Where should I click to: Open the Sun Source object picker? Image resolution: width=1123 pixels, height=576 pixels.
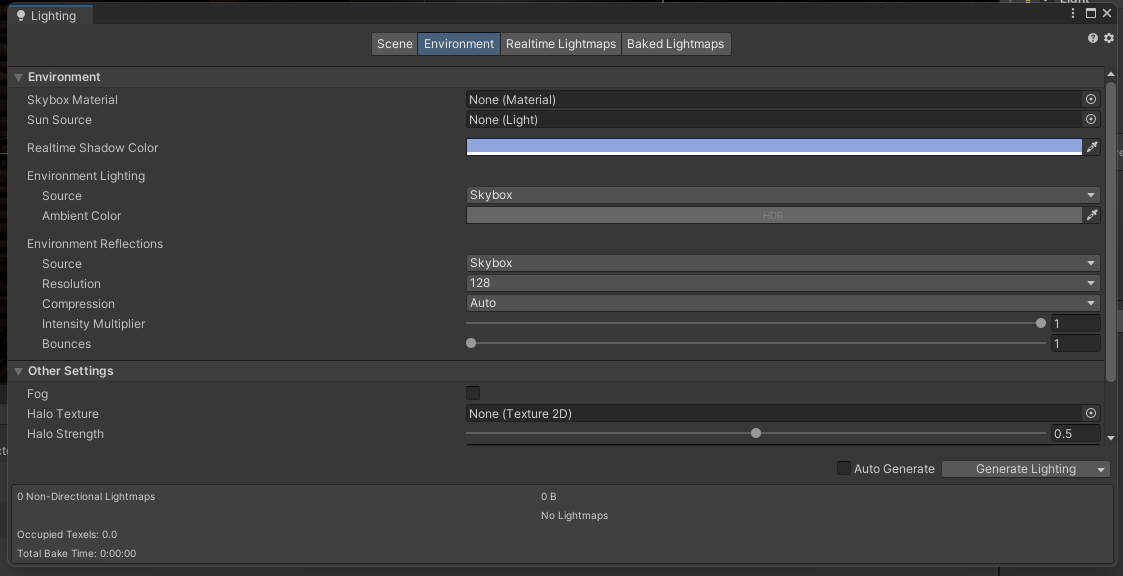pyautogui.click(x=1091, y=119)
